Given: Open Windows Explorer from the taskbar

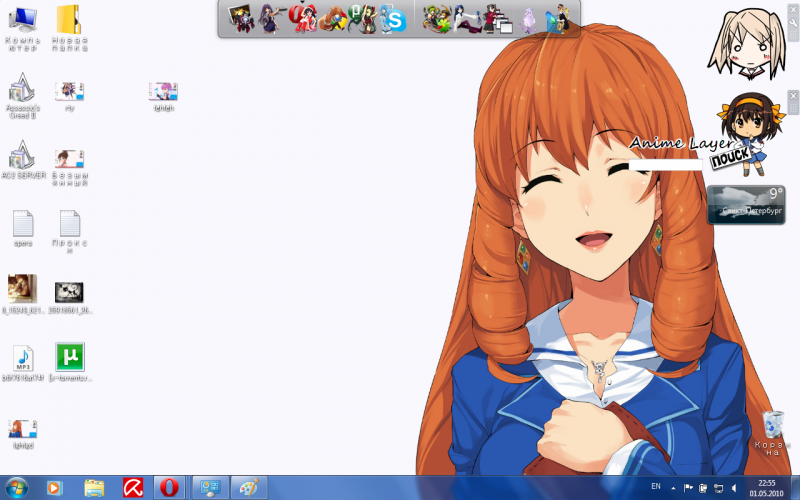Looking at the screenshot, I should pyautogui.click(x=94, y=487).
